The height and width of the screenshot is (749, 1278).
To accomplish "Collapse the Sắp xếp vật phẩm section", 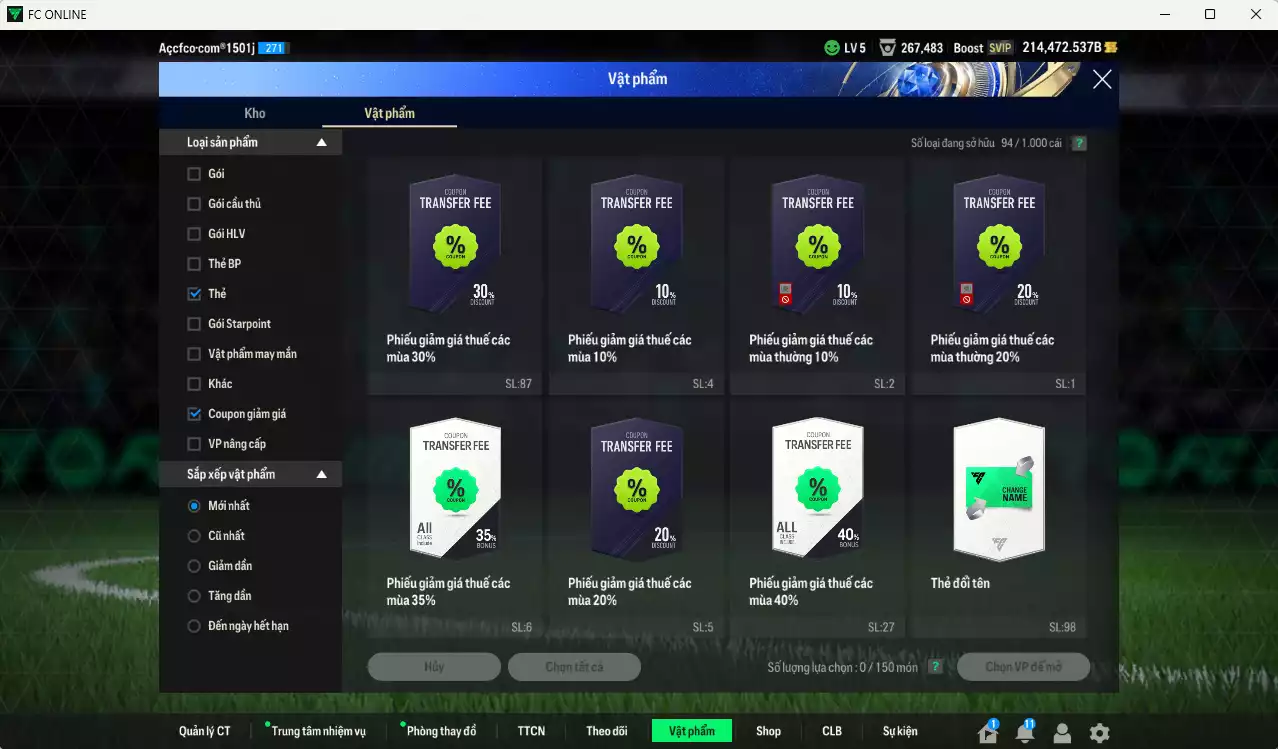I will 321,474.
